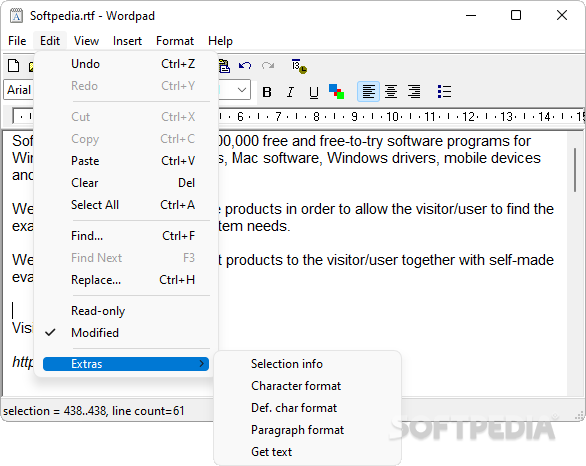Click the New document icon
The width and height of the screenshot is (586, 466).
coord(14,66)
